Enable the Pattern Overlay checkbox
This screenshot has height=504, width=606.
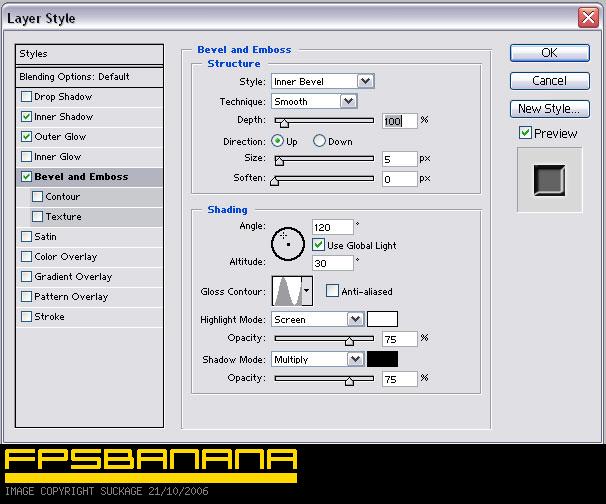click(x=26, y=296)
